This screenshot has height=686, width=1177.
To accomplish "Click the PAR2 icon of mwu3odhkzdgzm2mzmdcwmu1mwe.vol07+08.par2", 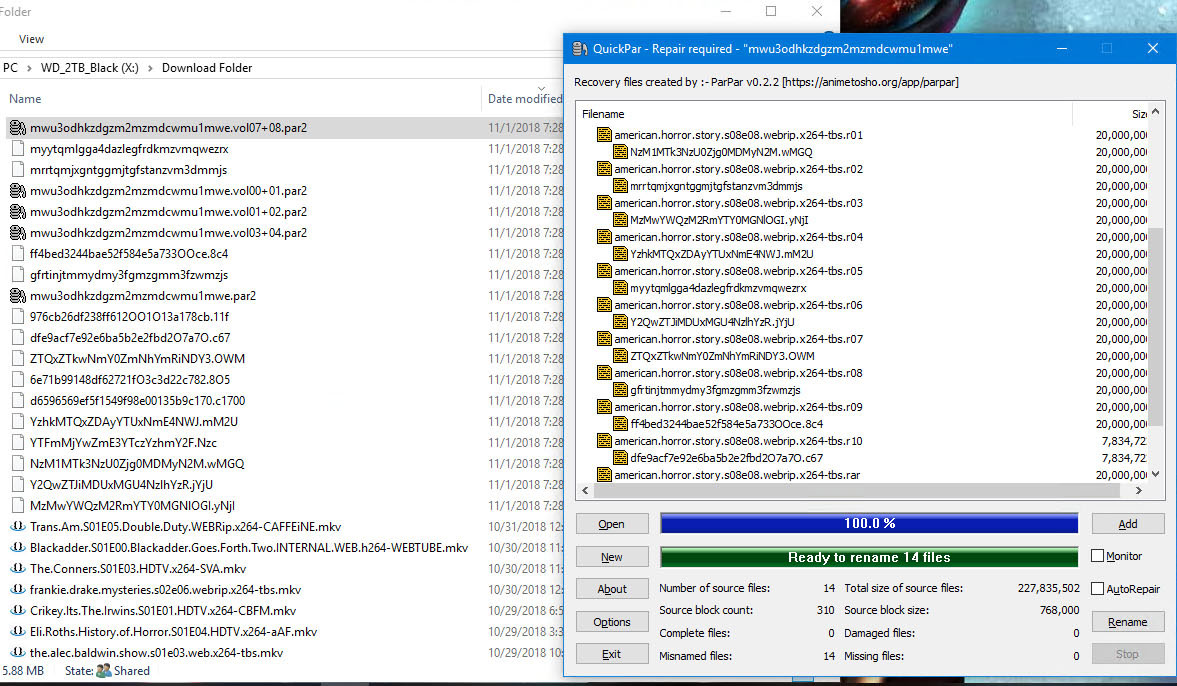I will click(17, 128).
